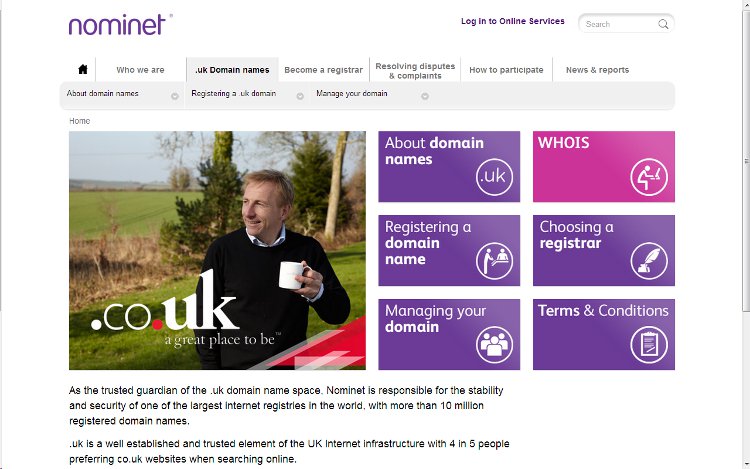
Task: Click the people group icon on Managing your domain
Action: 494,345
